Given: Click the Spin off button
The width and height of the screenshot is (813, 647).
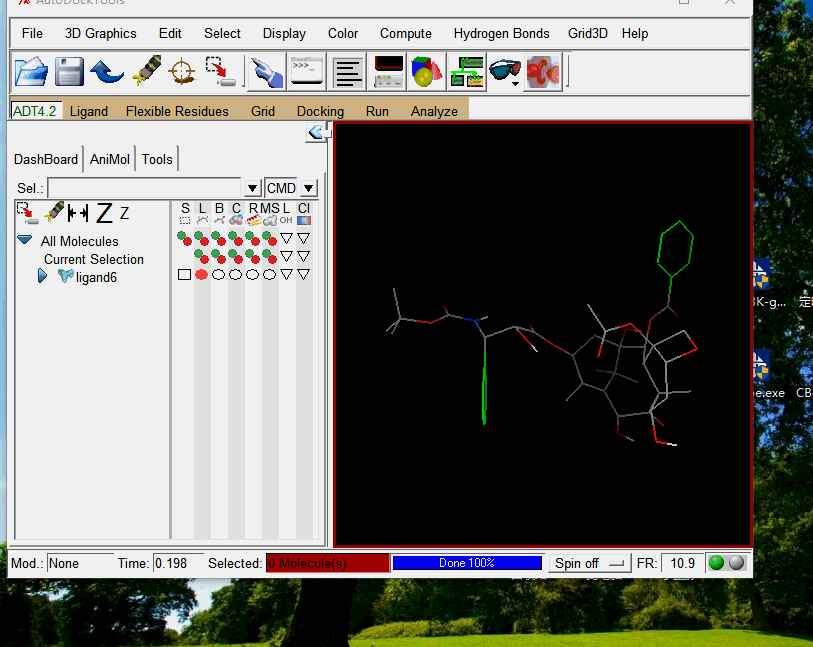Looking at the screenshot, I should coord(589,563).
